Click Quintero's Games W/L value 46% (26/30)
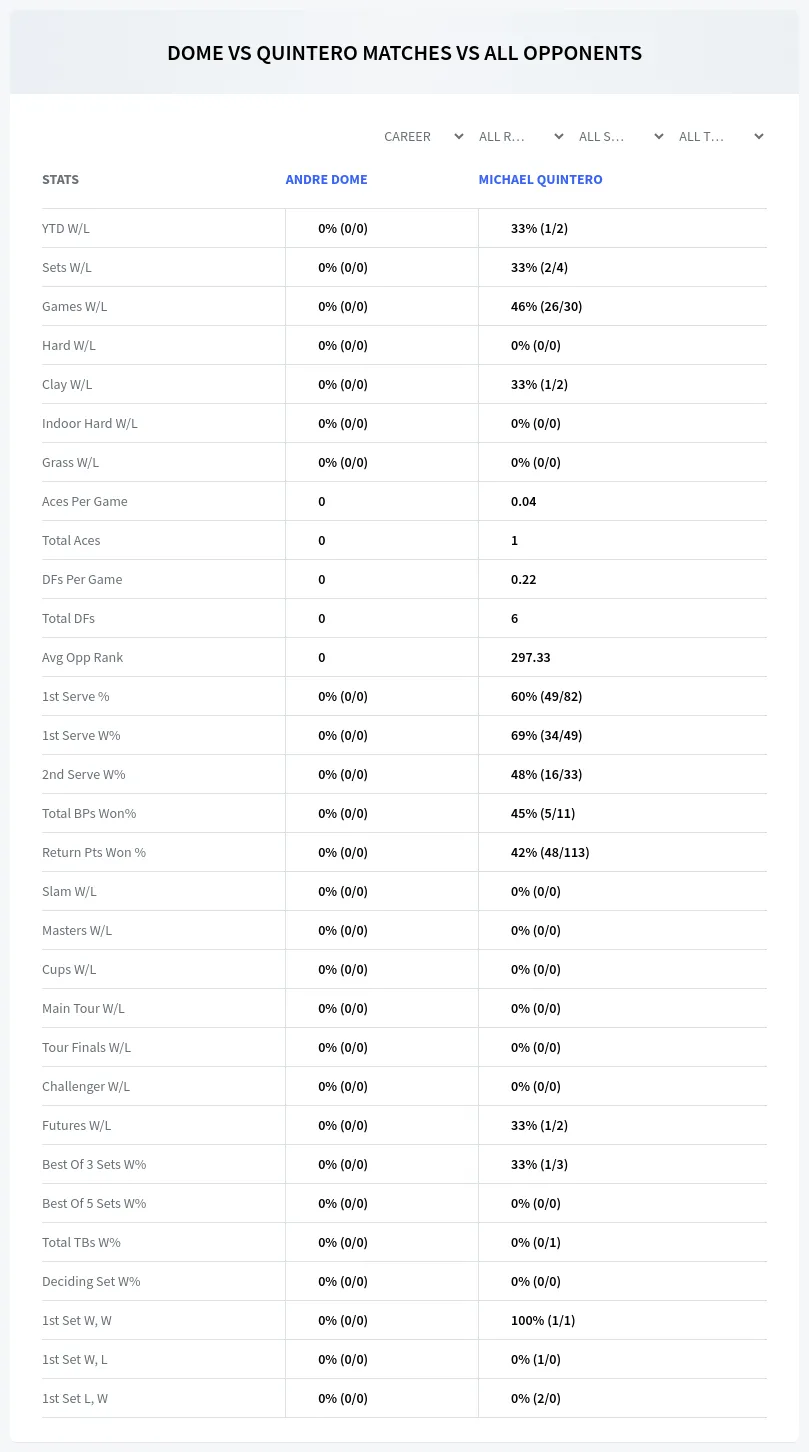The width and height of the screenshot is (809, 1452). click(x=546, y=307)
